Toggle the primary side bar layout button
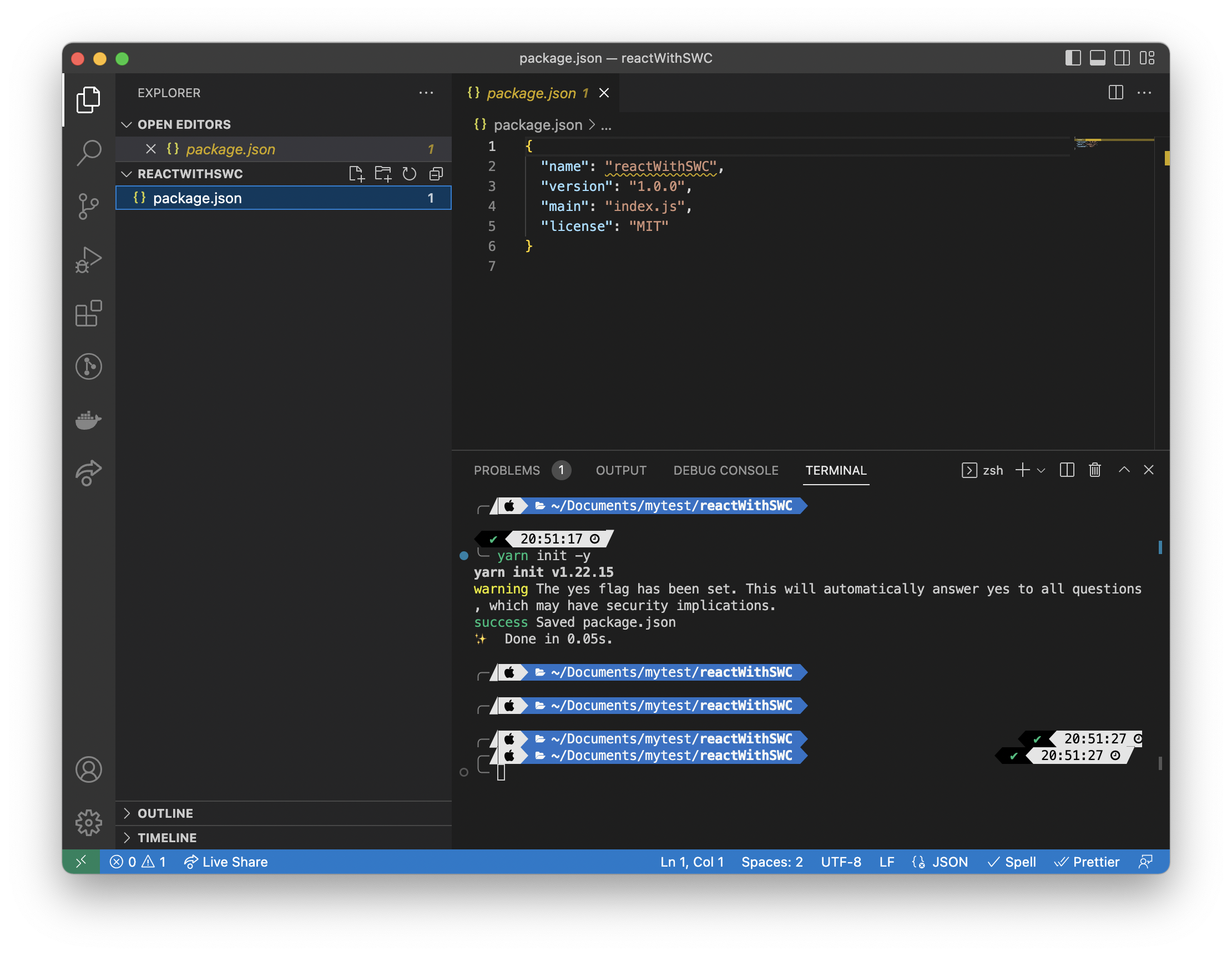The width and height of the screenshot is (1232, 956). coord(1072,58)
